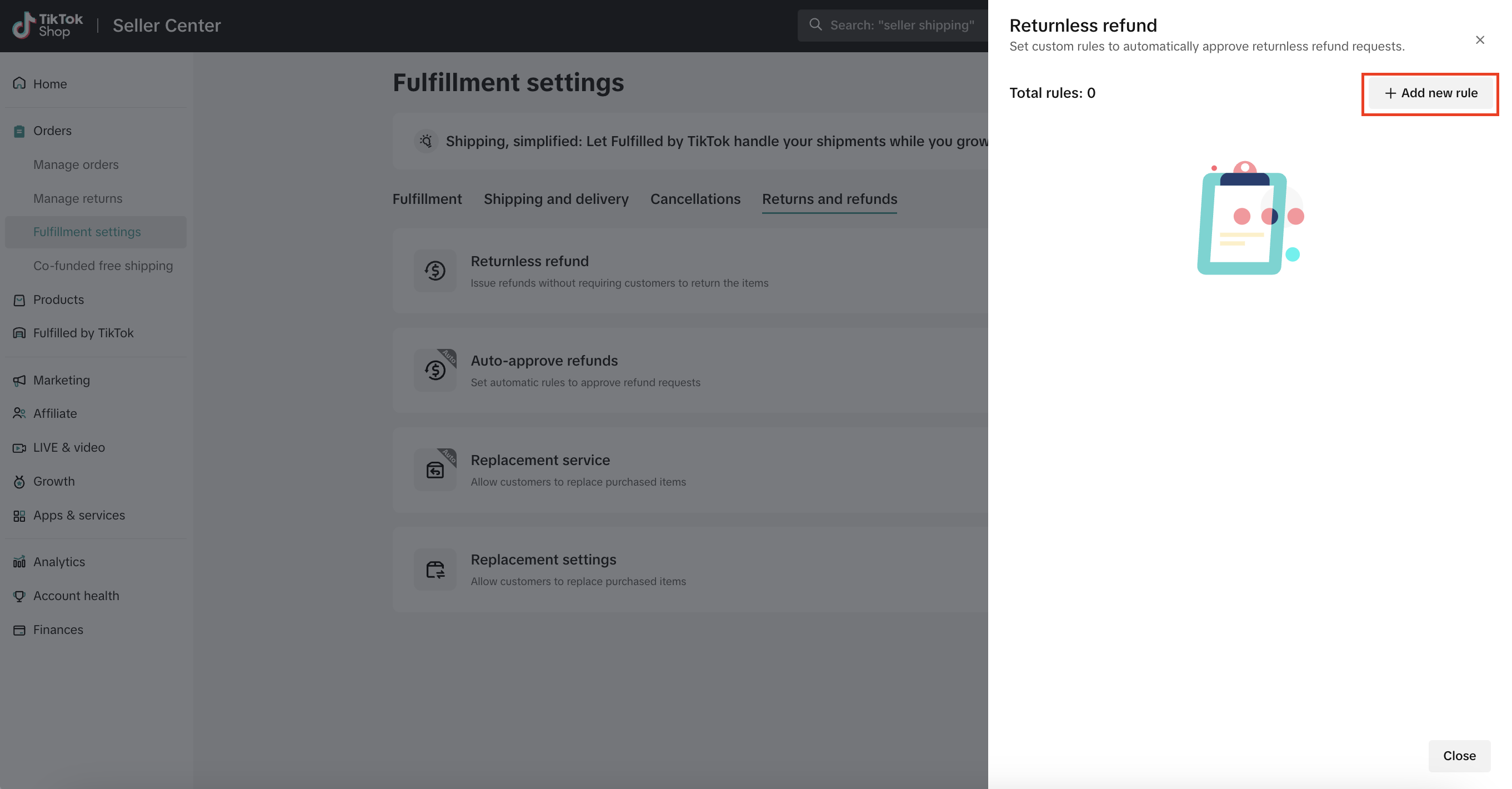Select the Fulfillment tab

(427, 199)
